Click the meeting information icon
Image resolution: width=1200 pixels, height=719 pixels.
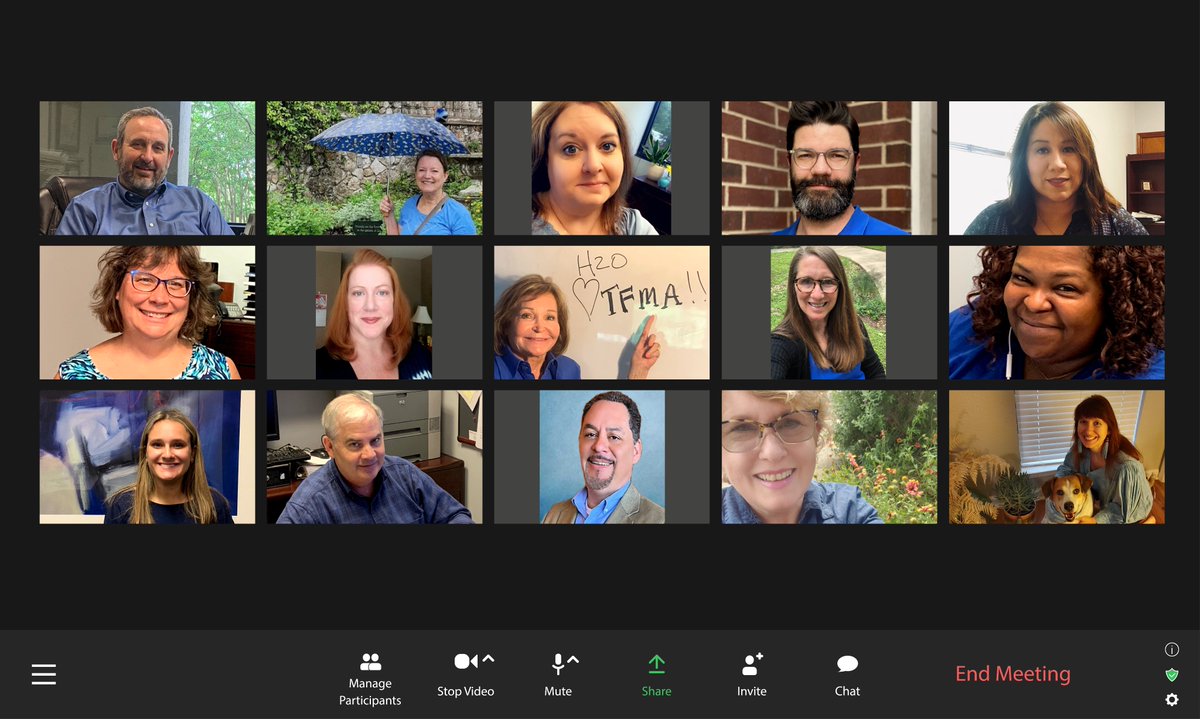[x=1172, y=648]
